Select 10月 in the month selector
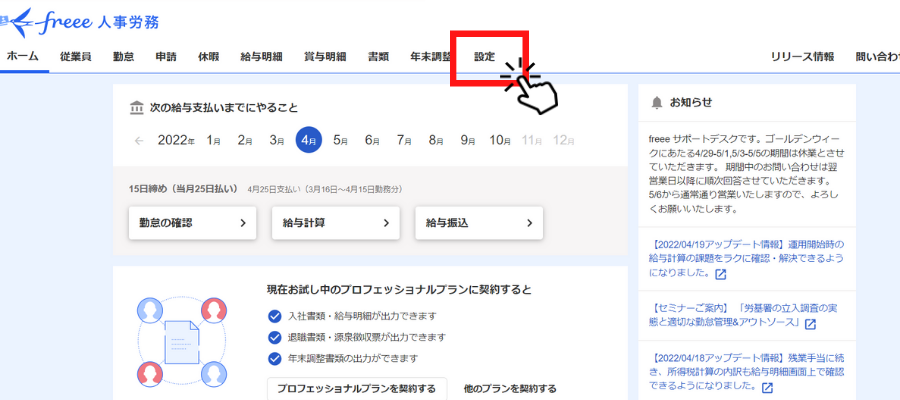This screenshot has height=400, width=900. click(x=501, y=140)
